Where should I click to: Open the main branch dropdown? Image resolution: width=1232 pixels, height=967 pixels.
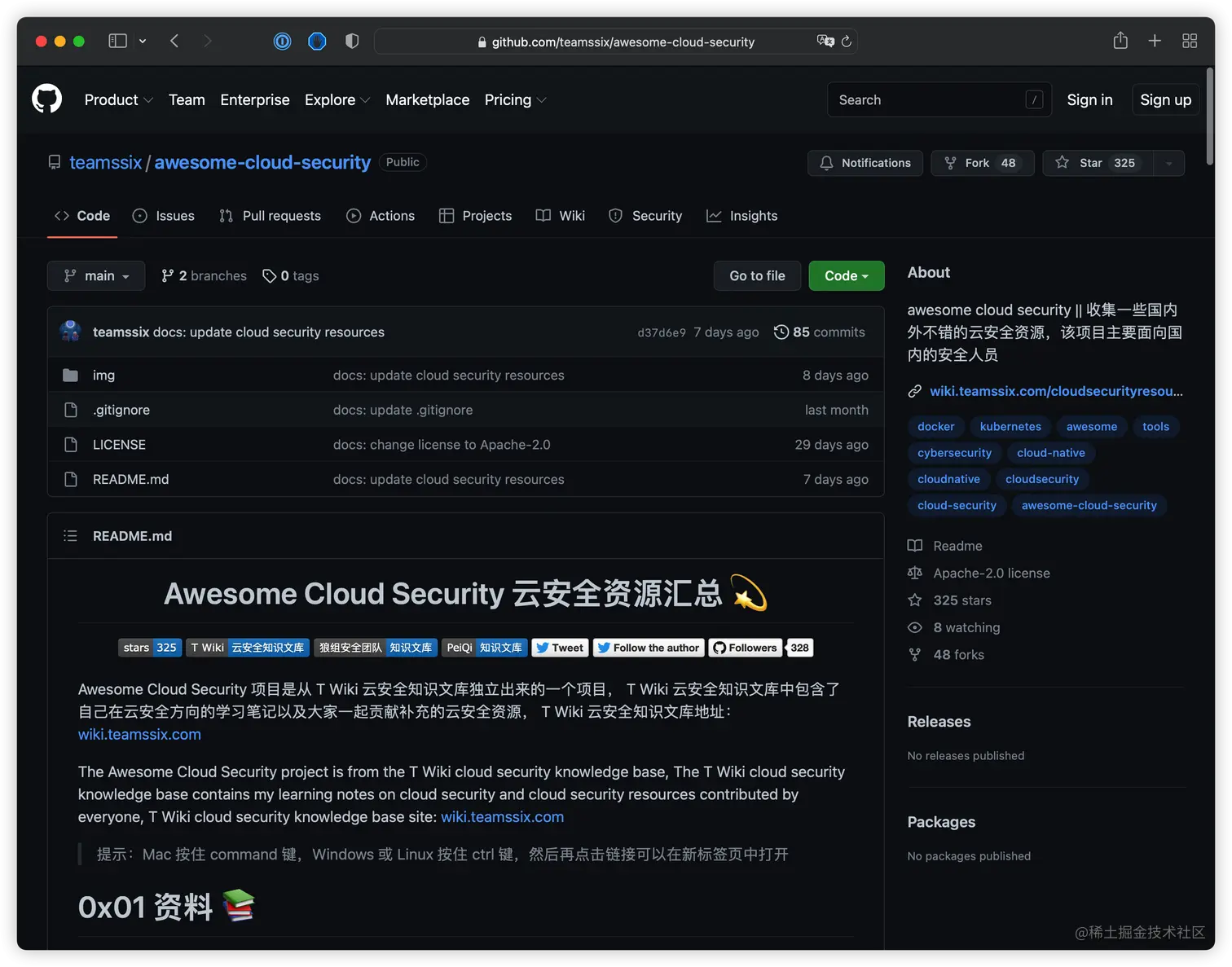click(96, 276)
